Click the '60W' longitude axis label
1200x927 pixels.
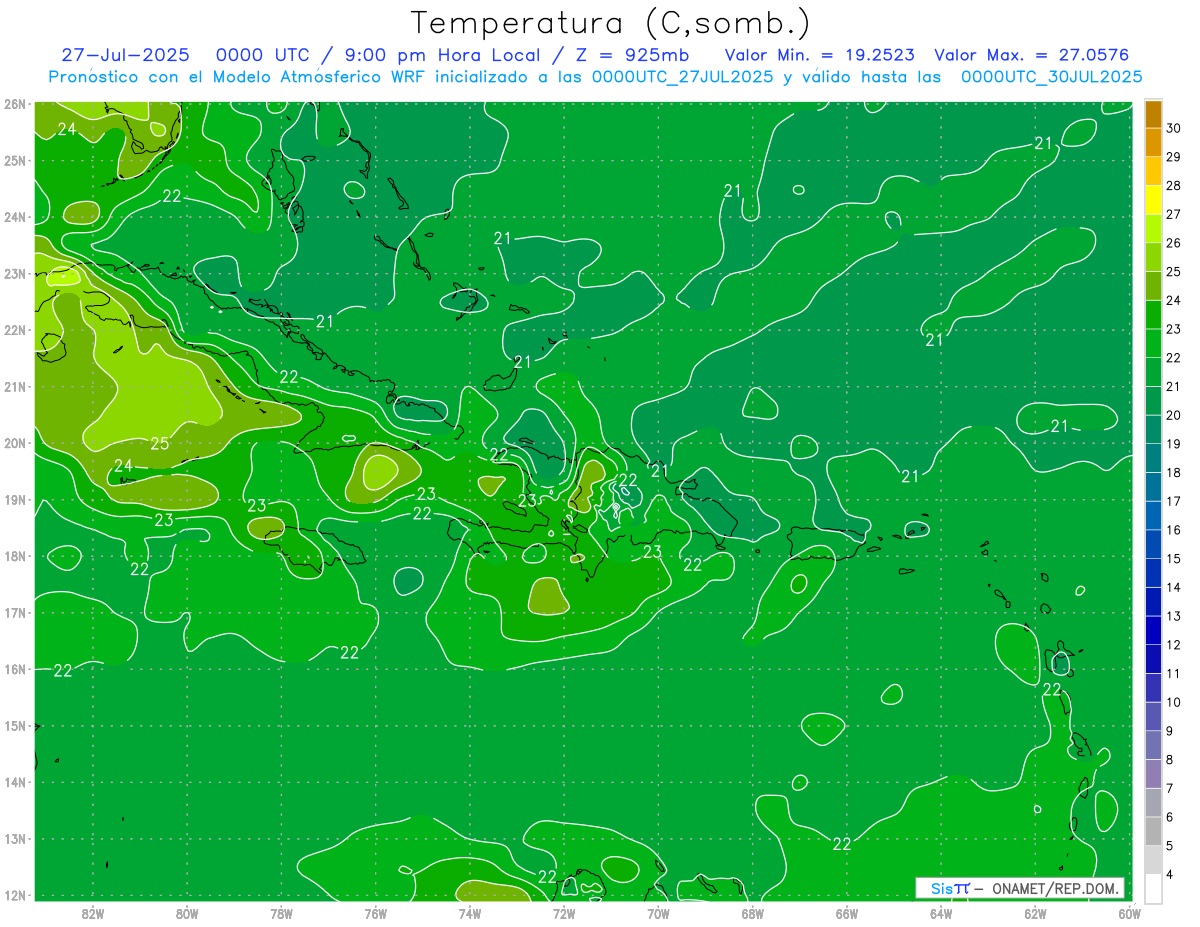1129,913
